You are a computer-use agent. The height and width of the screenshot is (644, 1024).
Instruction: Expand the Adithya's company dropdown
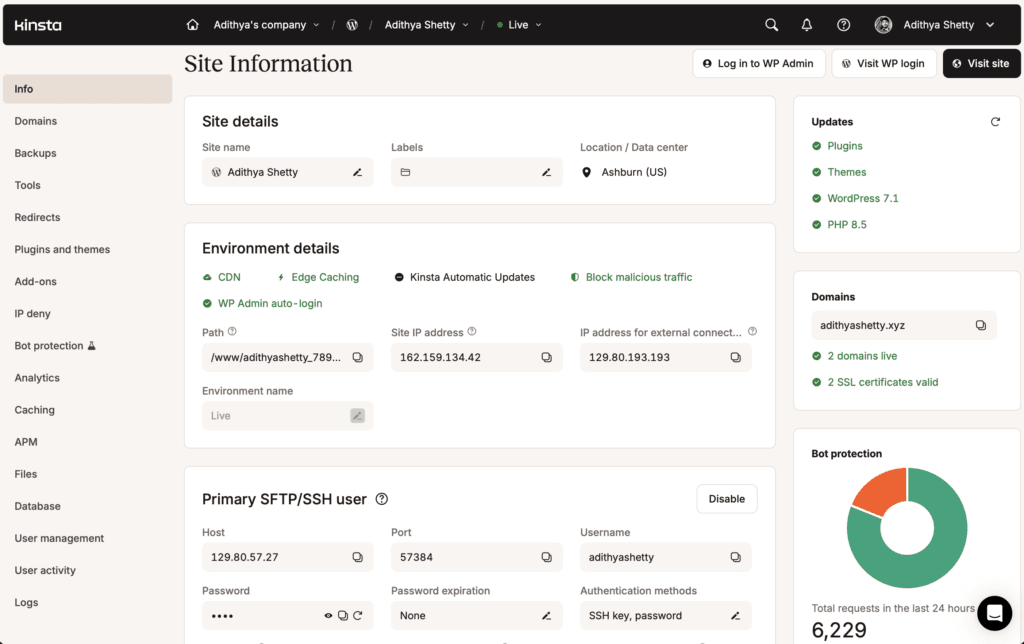click(266, 25)
